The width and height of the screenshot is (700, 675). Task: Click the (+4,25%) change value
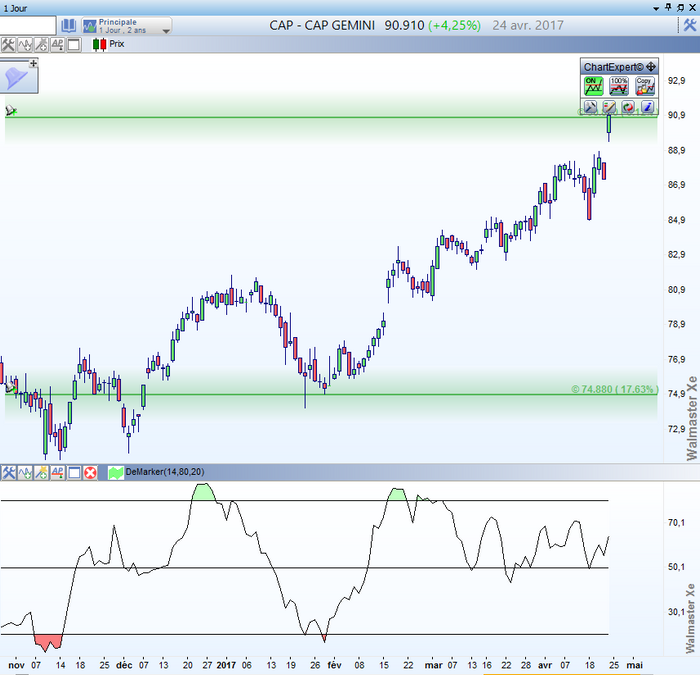pyautogui.click(x=454, y=25)
